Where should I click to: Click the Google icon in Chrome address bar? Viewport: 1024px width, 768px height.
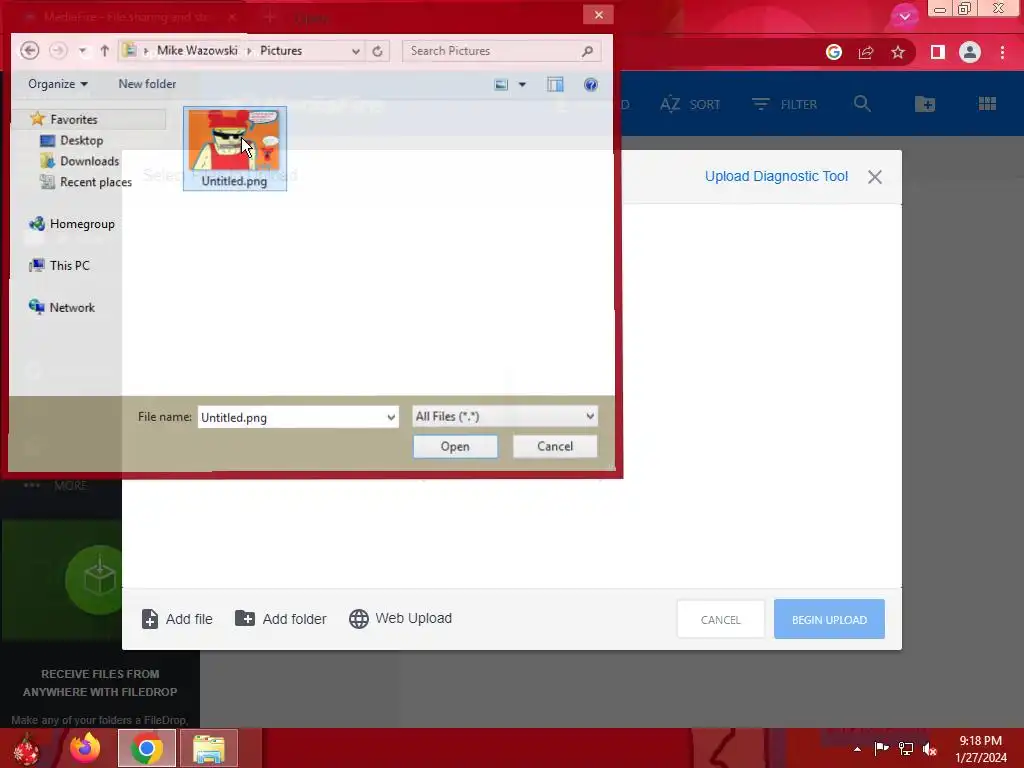(x=834, y=52)
